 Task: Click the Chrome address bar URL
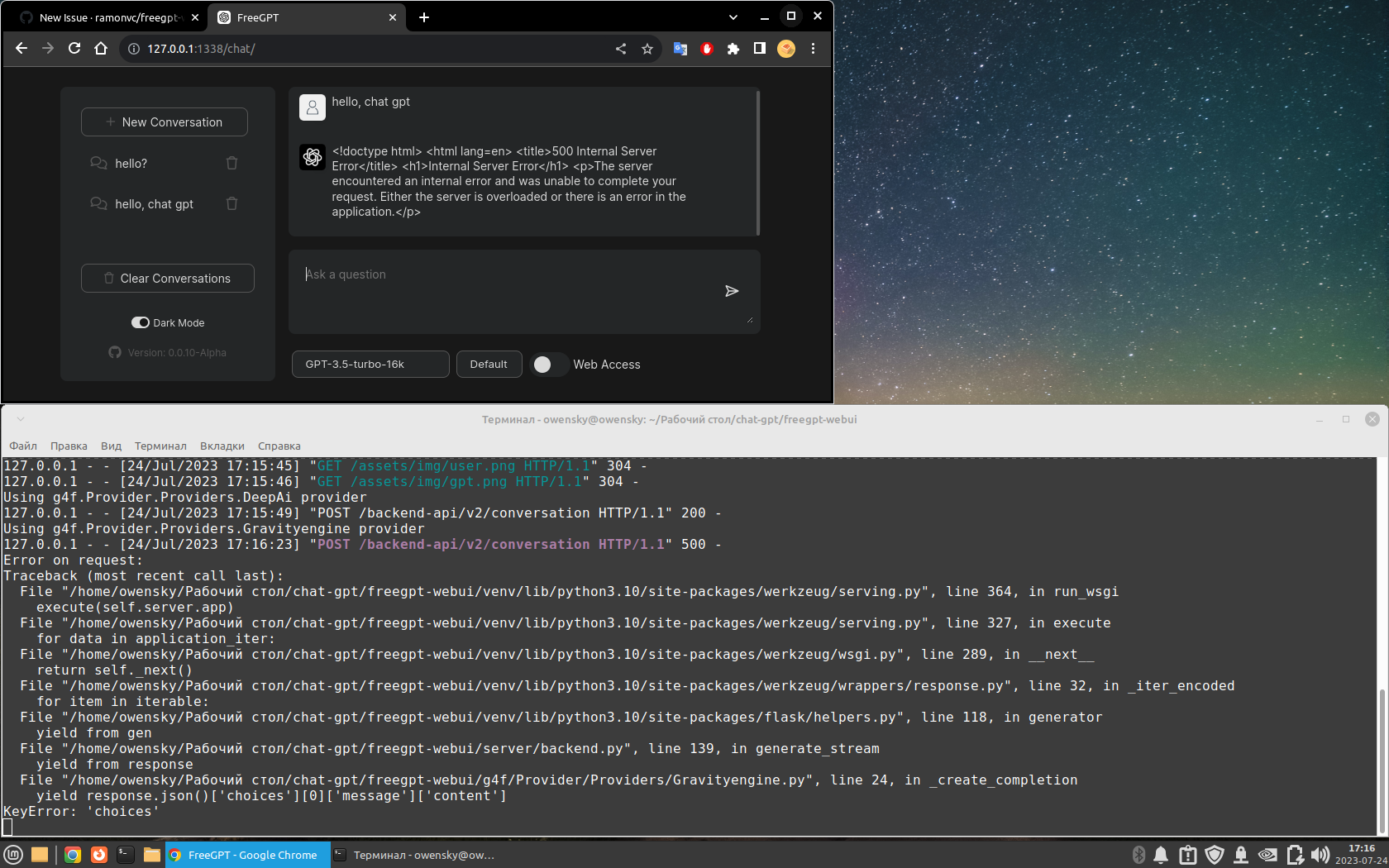click(x=201, y=49)
